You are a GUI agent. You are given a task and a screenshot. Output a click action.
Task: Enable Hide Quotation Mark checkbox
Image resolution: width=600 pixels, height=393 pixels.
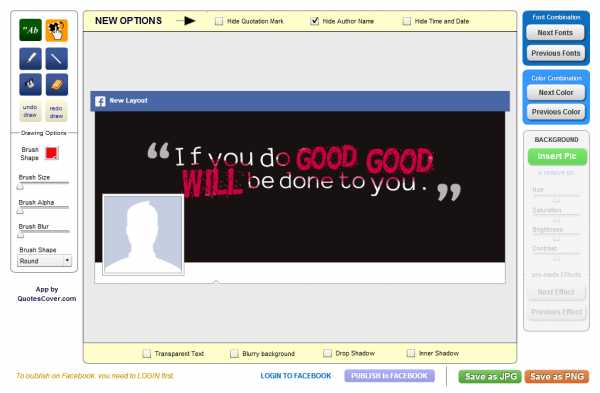219,21
